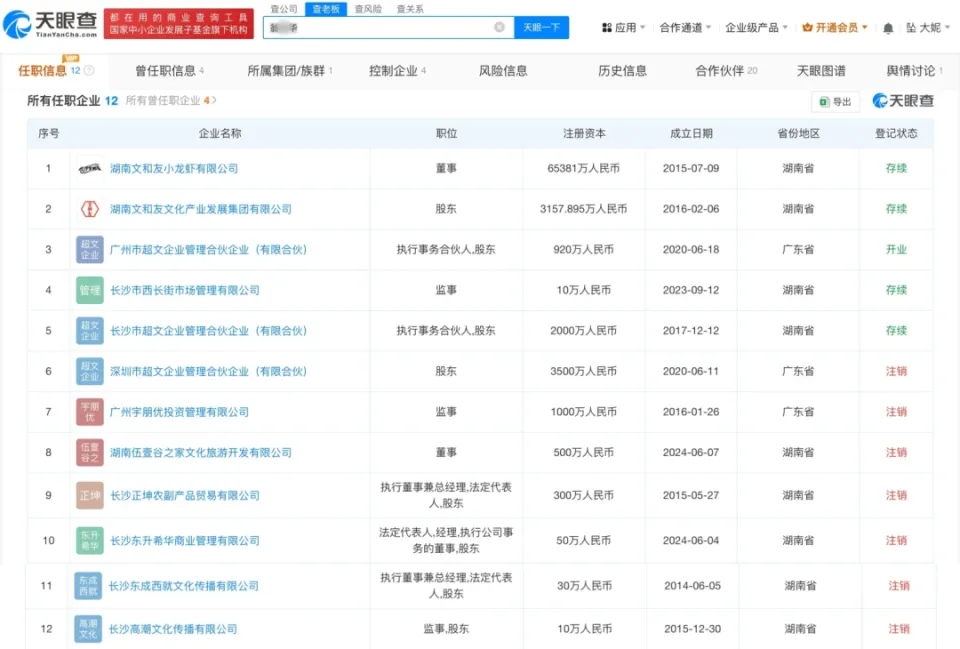Open the 历史信息 tab
960x649 pixels.
pos(623,70)
